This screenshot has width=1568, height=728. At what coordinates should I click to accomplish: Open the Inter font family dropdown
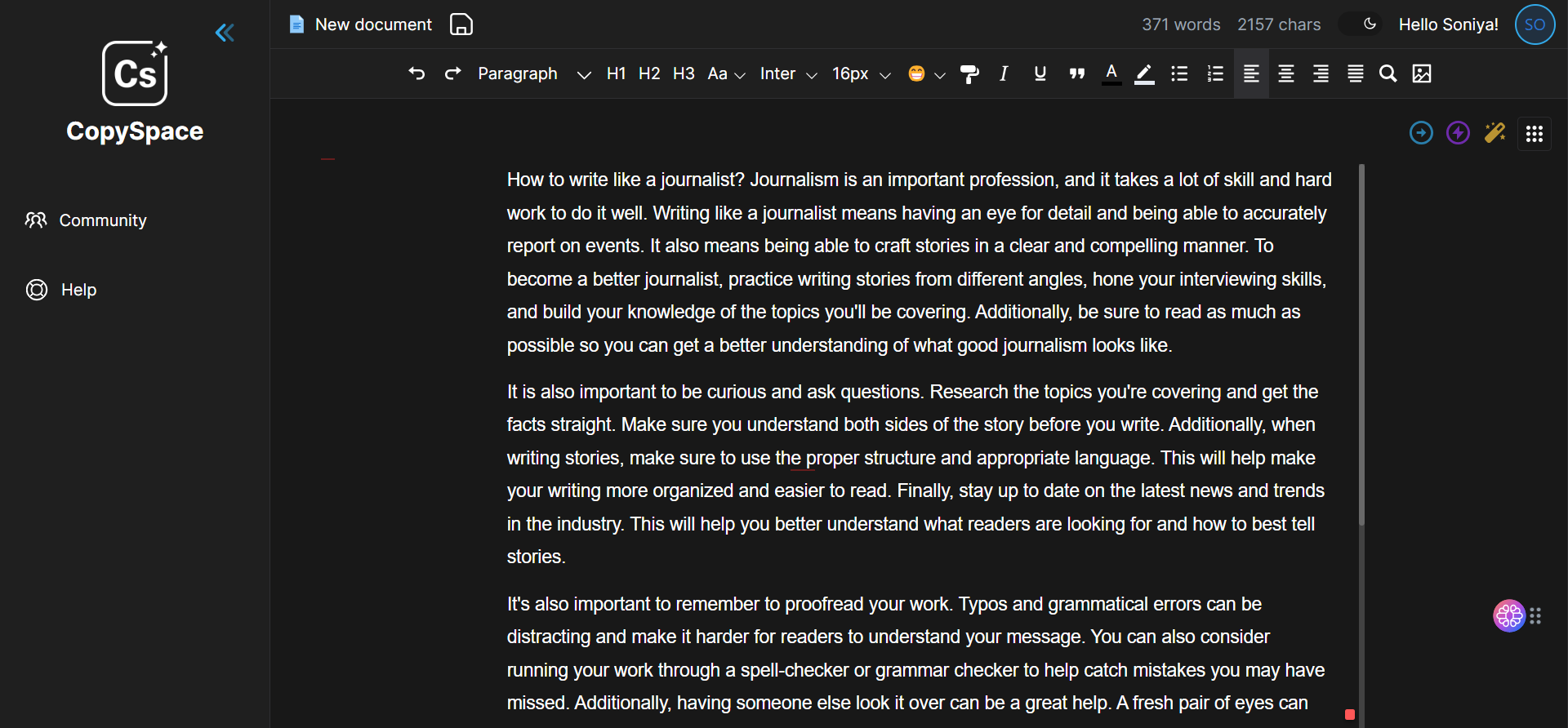pyautogui.click(x=788, y=73)
